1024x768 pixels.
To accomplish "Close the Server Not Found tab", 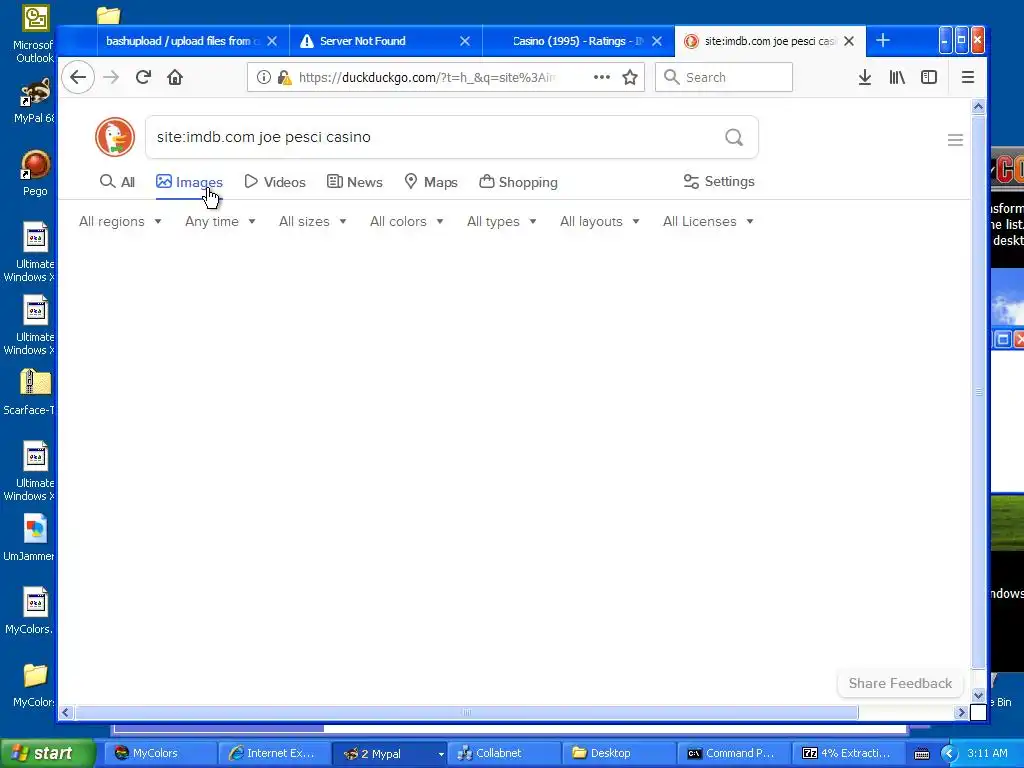I will pos(464,41).
